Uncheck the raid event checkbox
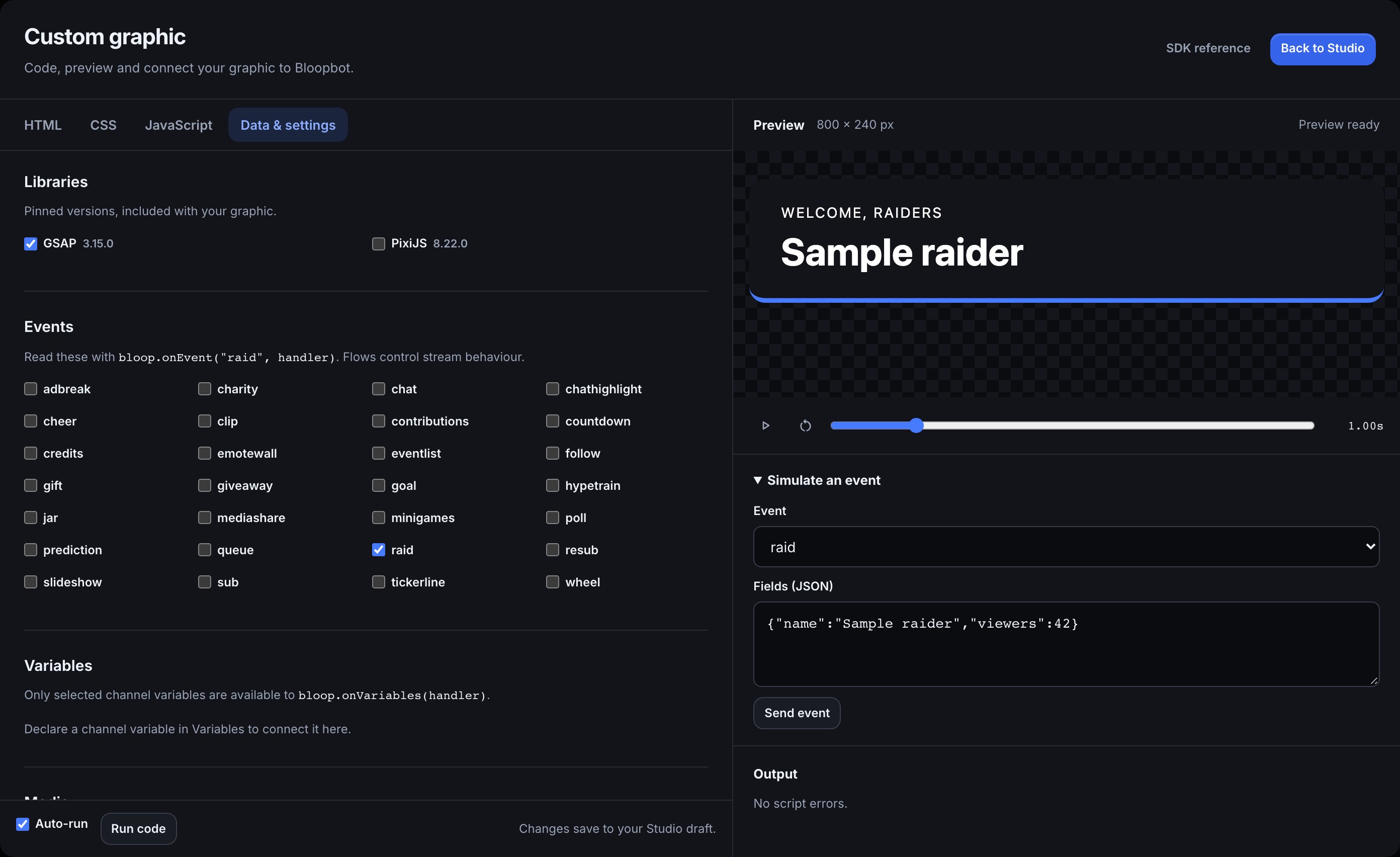The image size is (1400, 857). pyautogui.click(x=378, y=550)
